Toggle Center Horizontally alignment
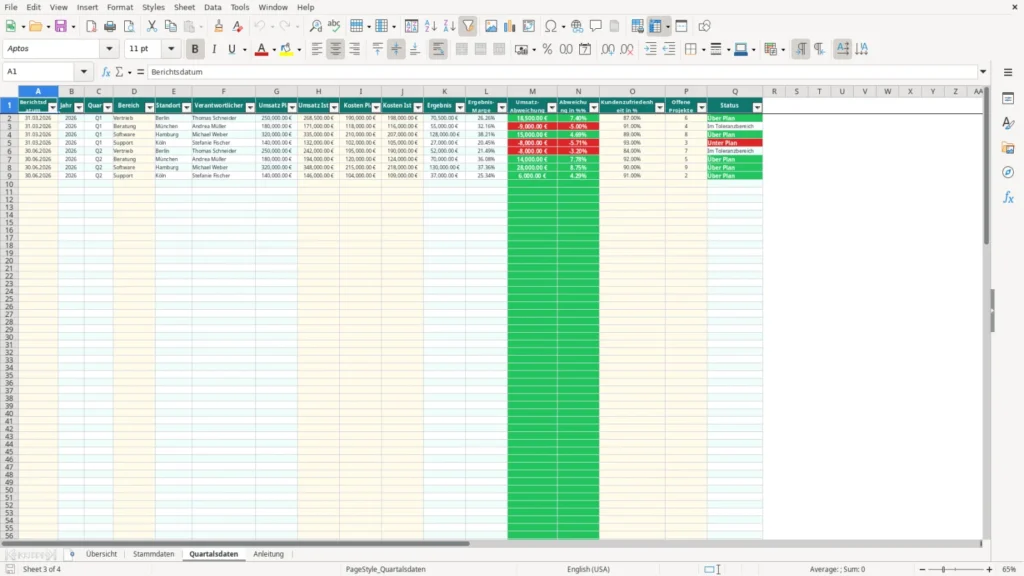The height and width of the screenshot is (576, 1024). coord(336,49)
